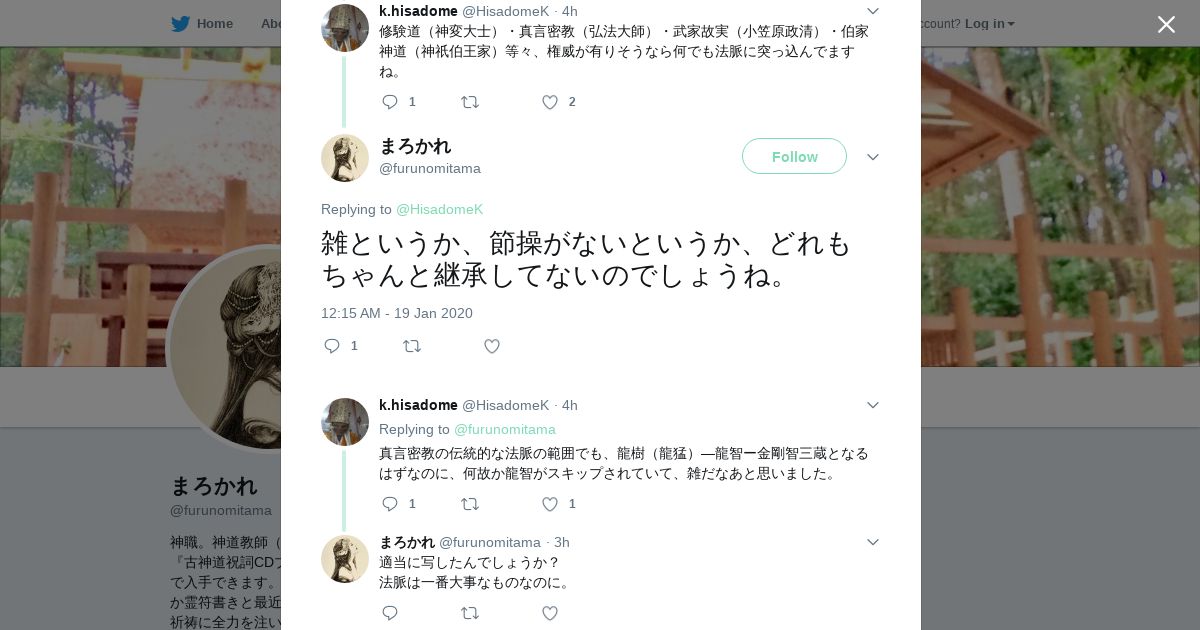Open the main tweet's 12:15 AM timestamp
1200x630 pixels.
click(x=396, y=313)
